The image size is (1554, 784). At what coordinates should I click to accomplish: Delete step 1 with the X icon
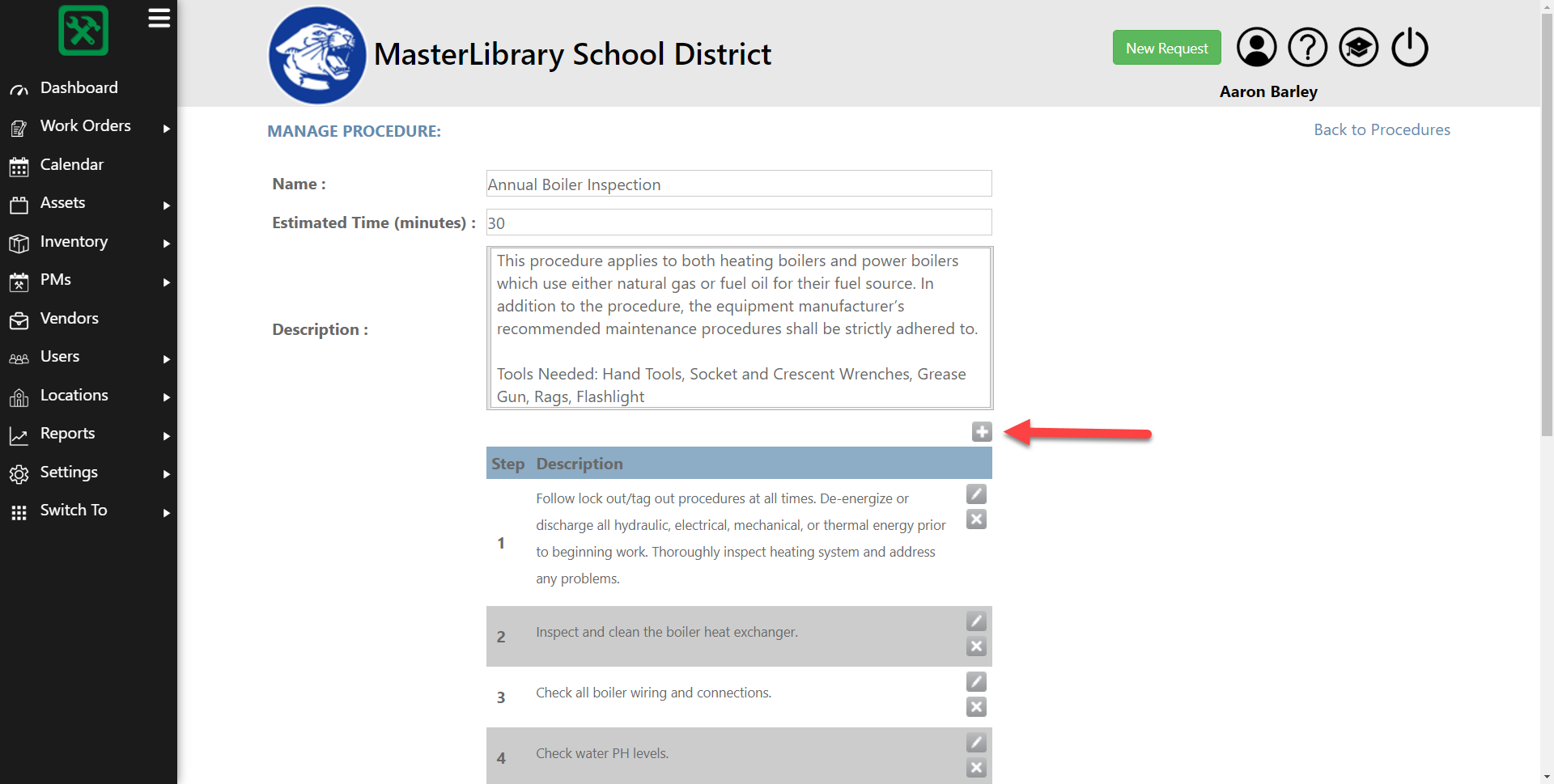[976, 519]
